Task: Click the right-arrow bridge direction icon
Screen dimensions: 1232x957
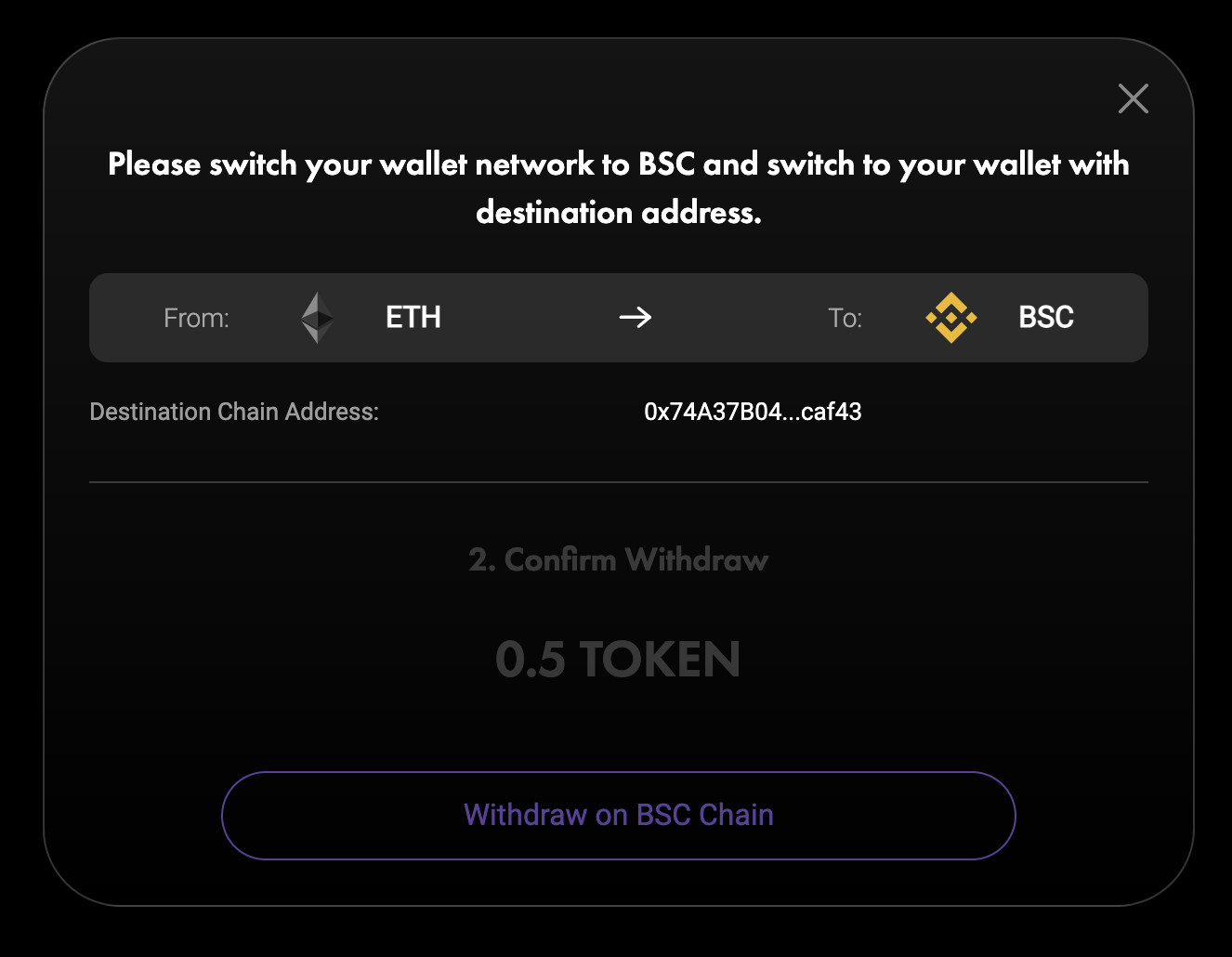Action: (635, 318)
